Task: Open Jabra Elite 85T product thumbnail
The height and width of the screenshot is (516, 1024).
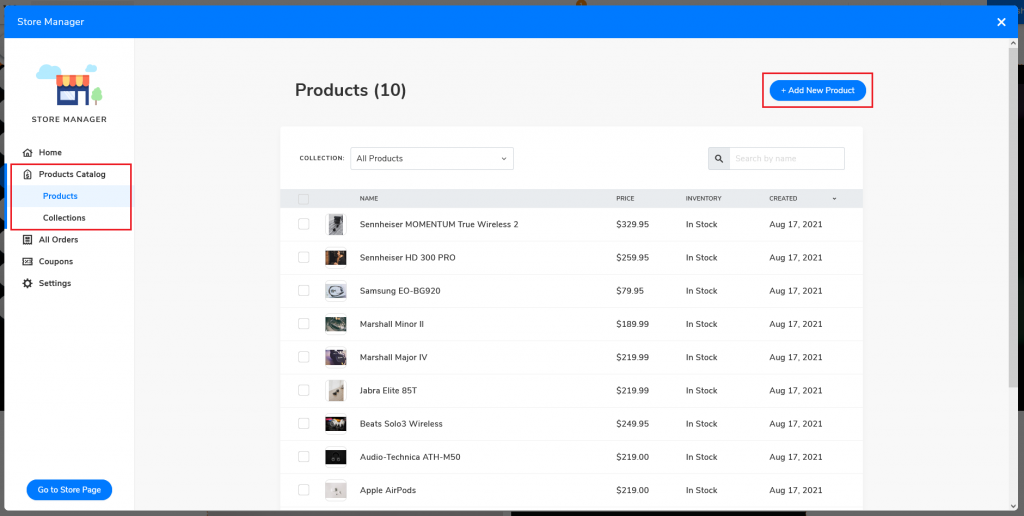Action: coord(336,391)
